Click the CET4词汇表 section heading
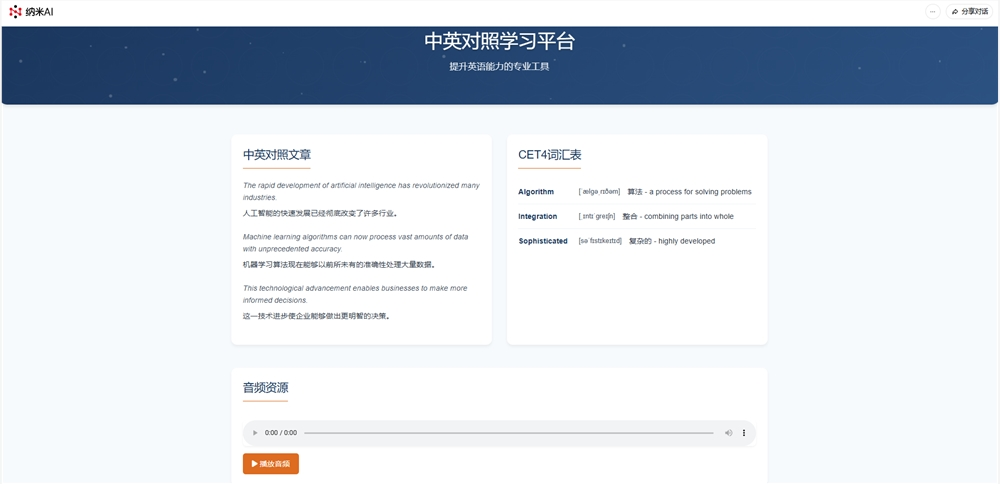 click(550, 155)
